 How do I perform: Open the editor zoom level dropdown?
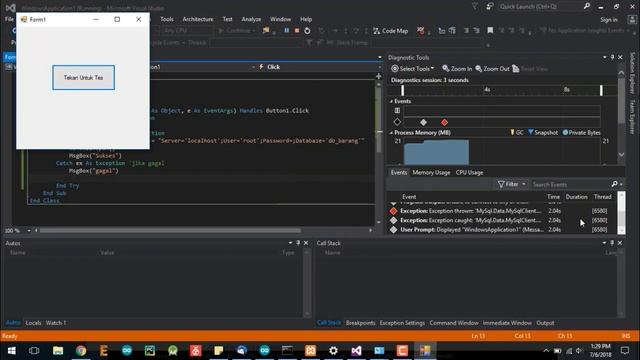(29, 231)
